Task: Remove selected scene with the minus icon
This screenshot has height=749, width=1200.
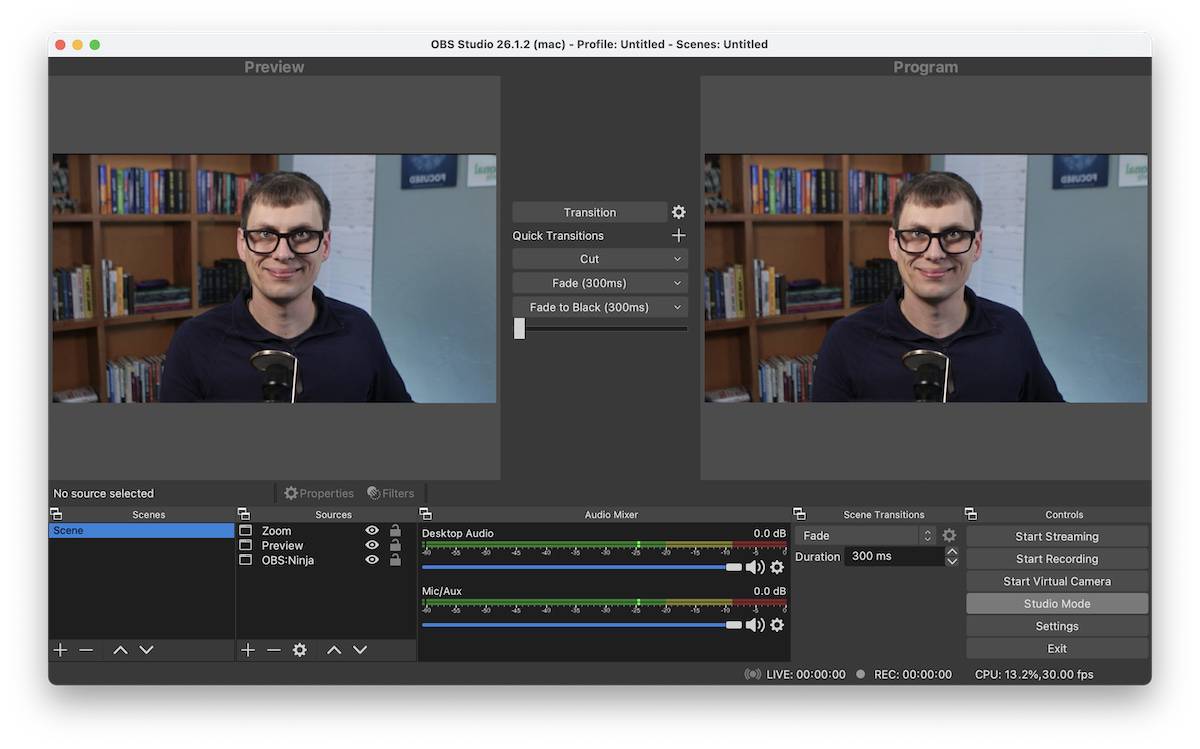Action: (x=86, y=650)
